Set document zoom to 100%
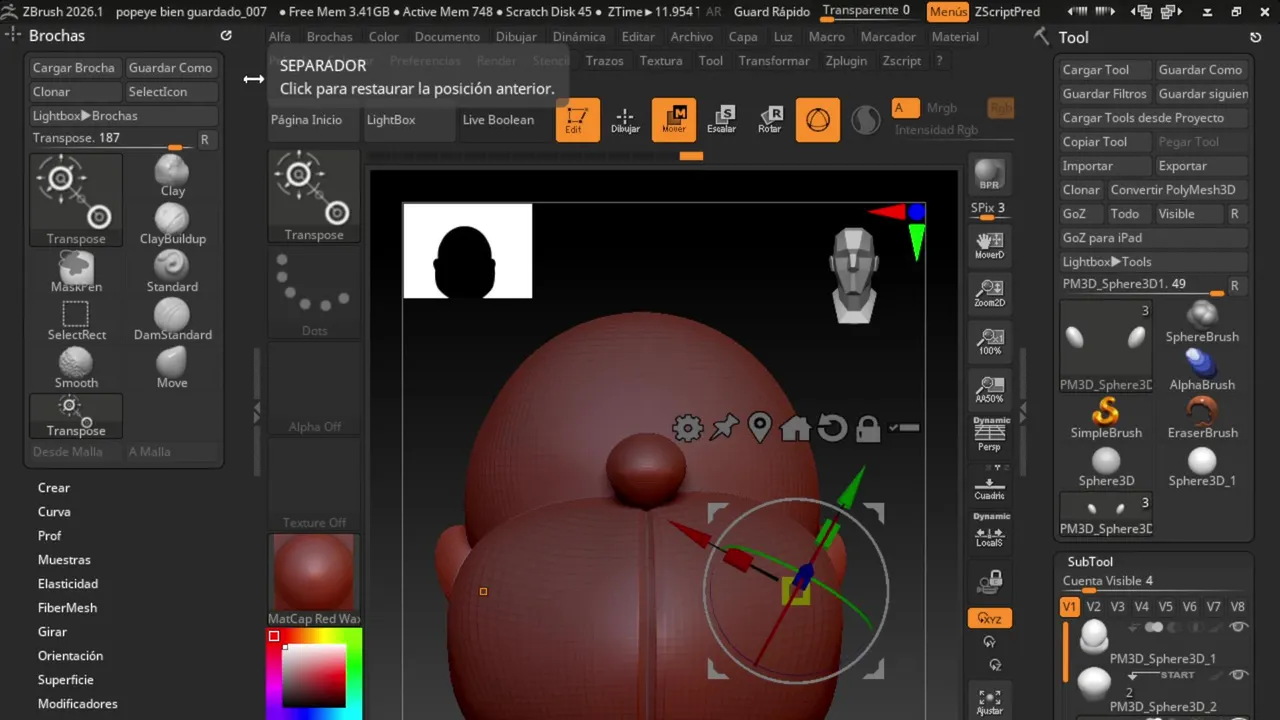Viewport: 1280px width, 720px height. point(990,341)
